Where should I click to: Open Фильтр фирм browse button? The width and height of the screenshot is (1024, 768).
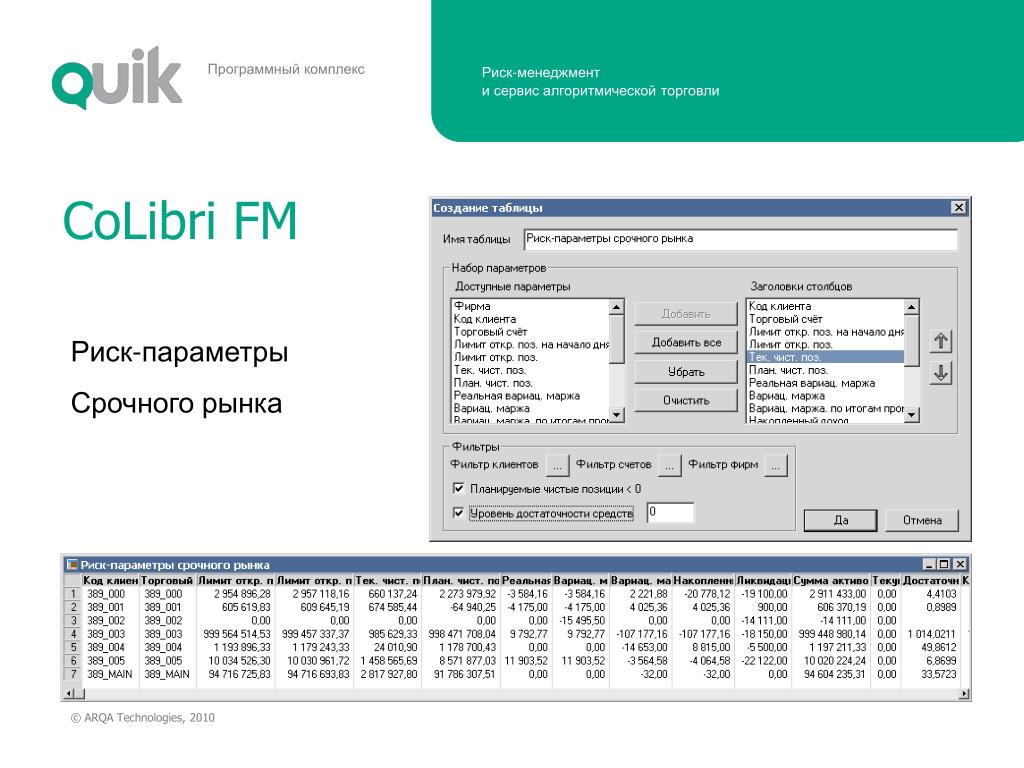775,466
